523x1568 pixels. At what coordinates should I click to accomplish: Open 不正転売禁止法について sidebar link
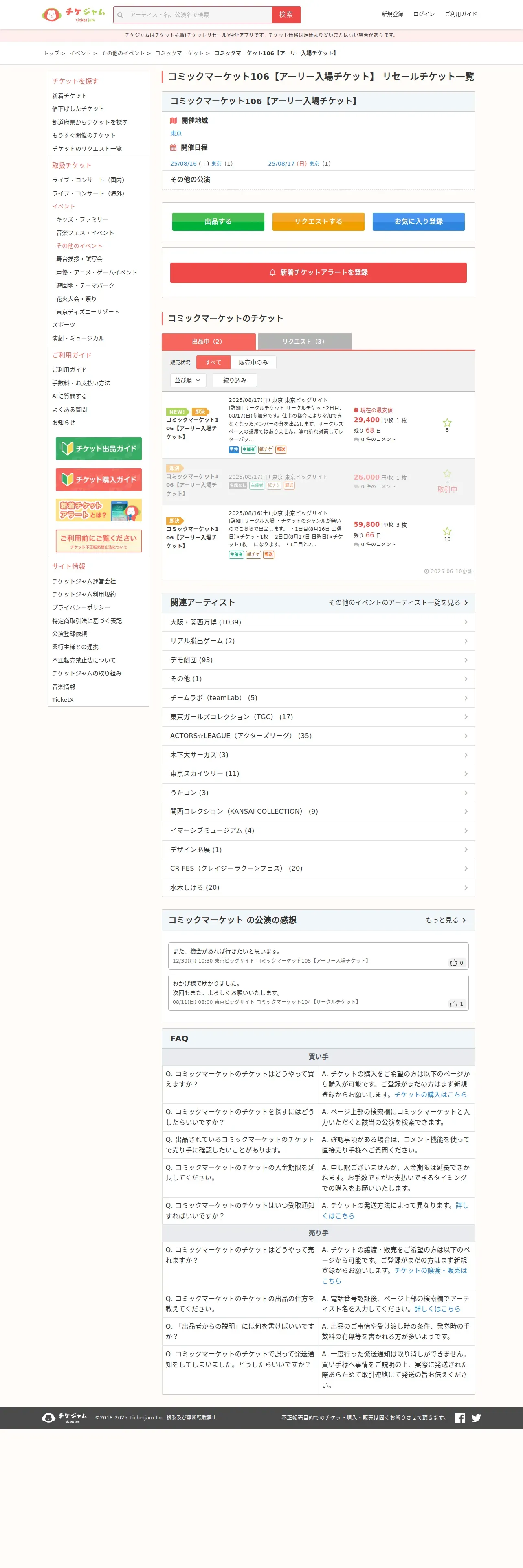(x=84, y=660)
